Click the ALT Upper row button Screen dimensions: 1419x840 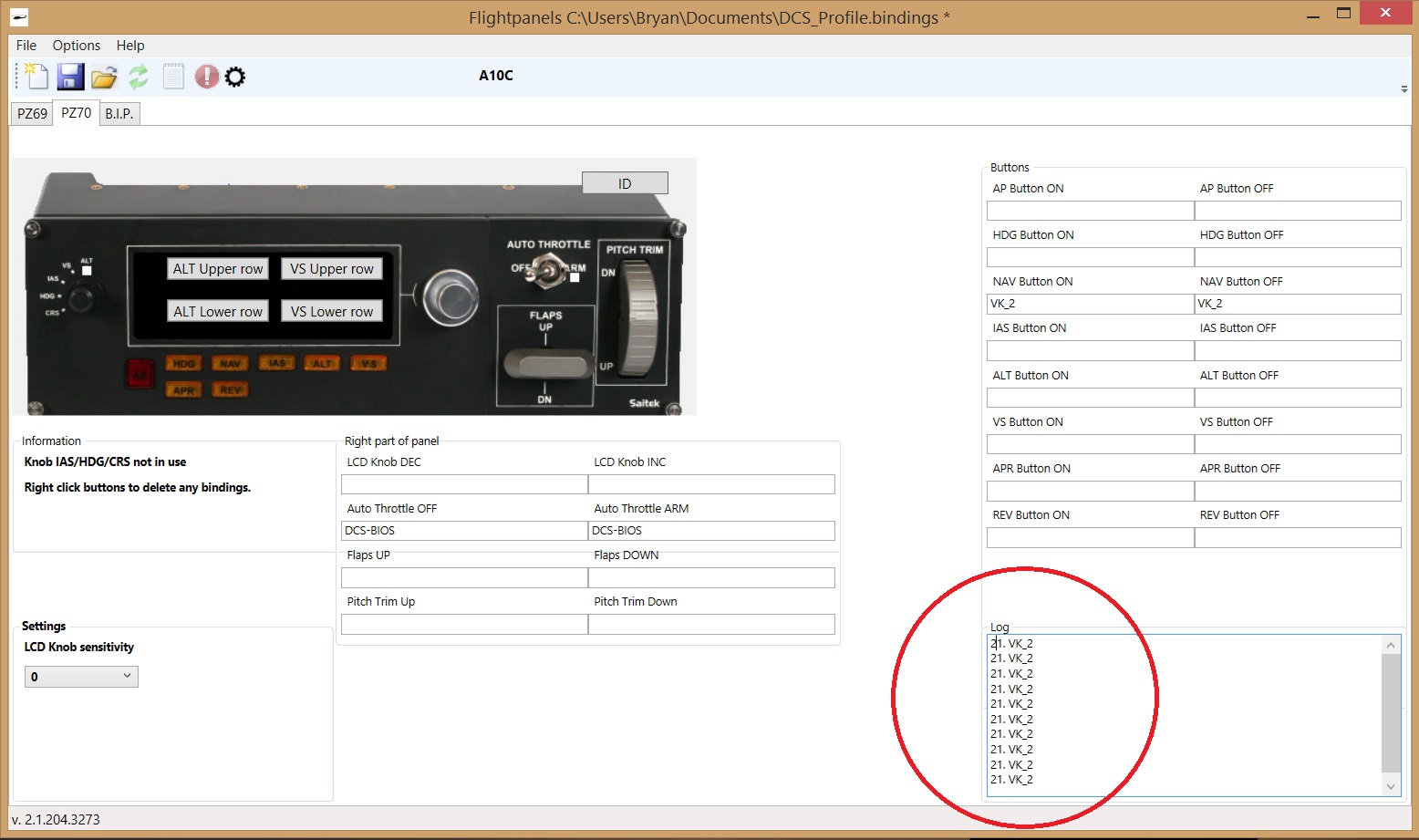tap(218, 269)
